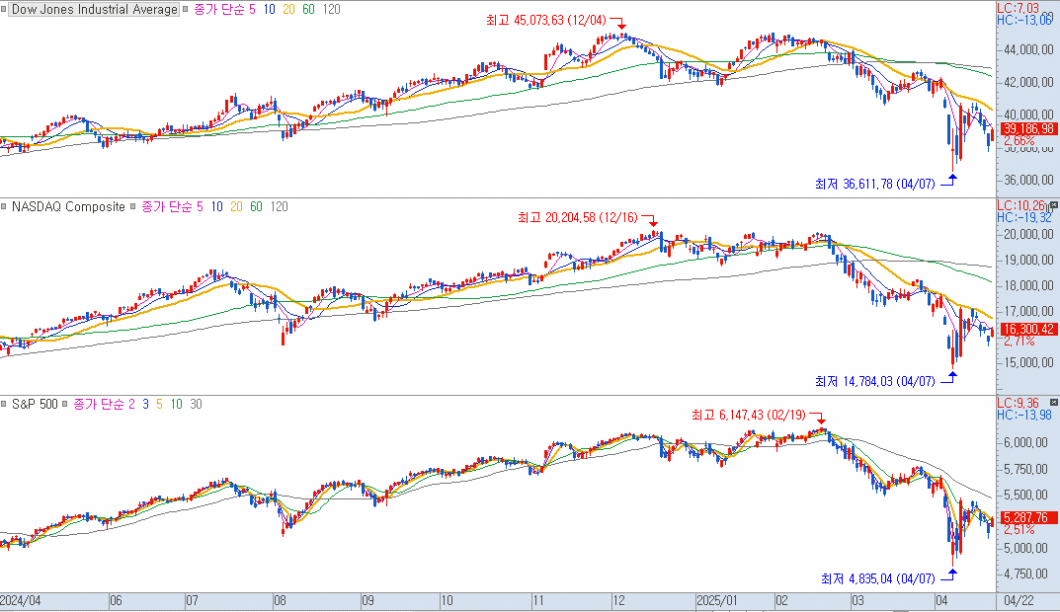Click the 2024/04 start date on the time axis
The width and height of the screenshot is (1060, 612).
click(x=22, y=601)
